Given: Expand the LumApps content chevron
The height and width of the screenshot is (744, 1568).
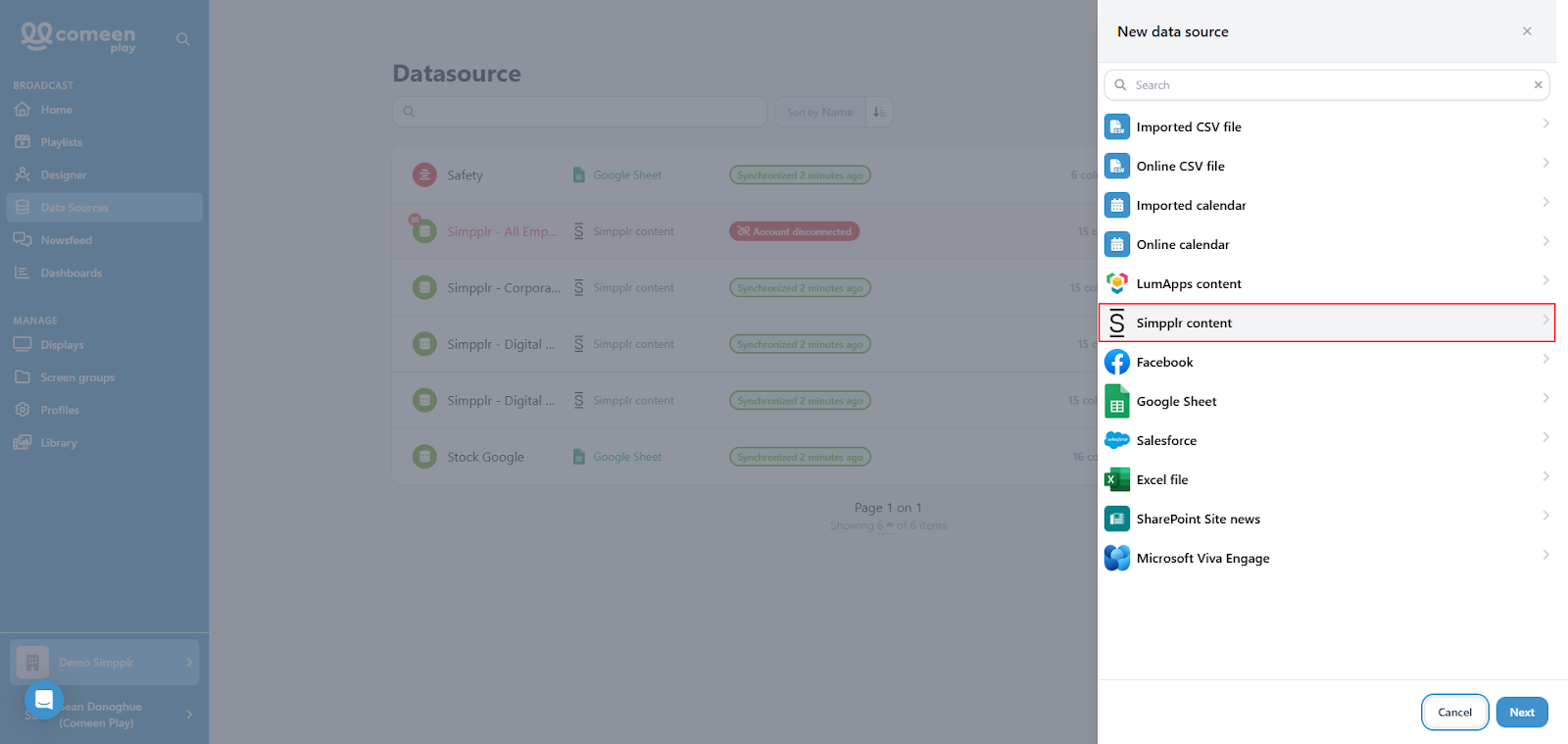Looking at the screenshot, I should tap(1545, 280).
